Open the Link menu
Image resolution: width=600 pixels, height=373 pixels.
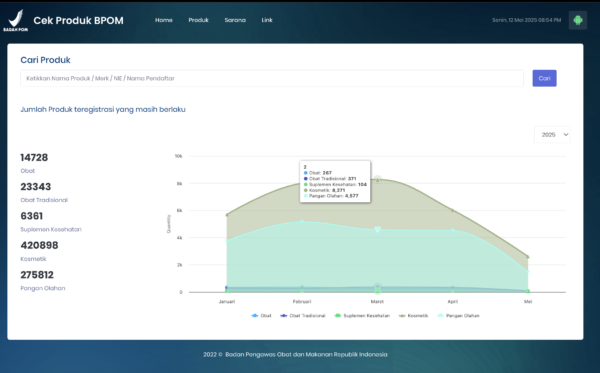point(267,20)
